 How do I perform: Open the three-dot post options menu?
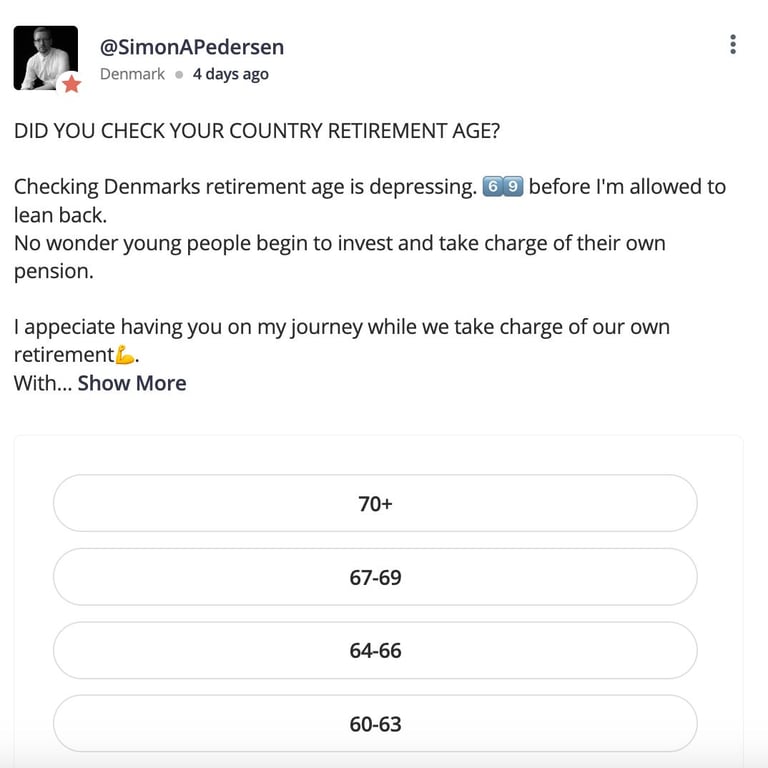pyautogui.click(x=733, y=44)
